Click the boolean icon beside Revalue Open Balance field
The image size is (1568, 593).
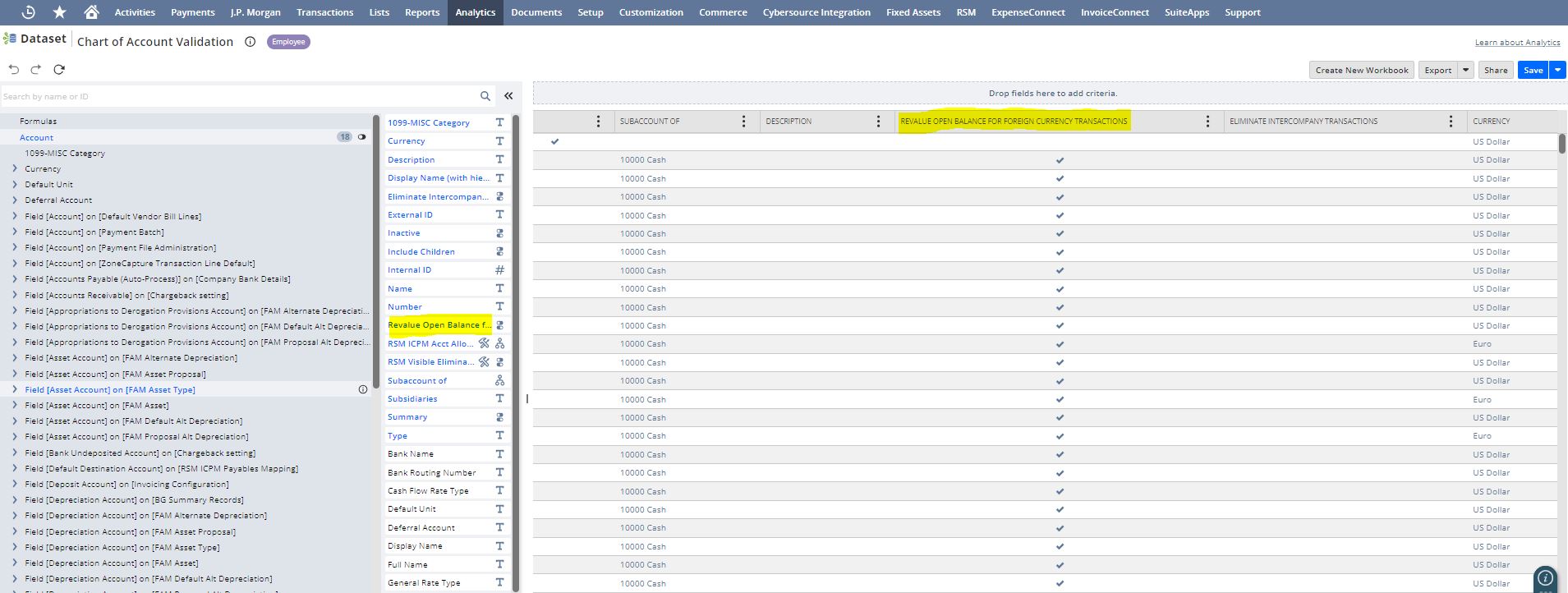point(499,325)
